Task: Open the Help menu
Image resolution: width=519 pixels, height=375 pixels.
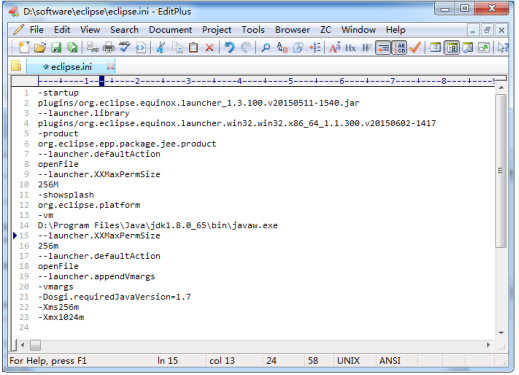Action: (396, 30)
